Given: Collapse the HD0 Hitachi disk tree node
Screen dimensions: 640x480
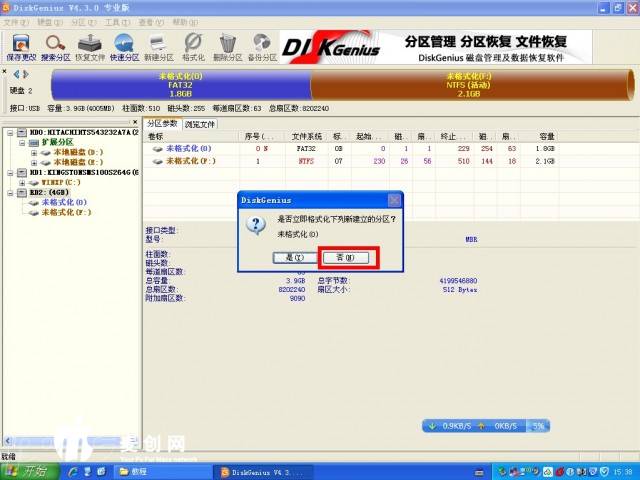Looking at the screenshot, I should click(x=10, y=132).
